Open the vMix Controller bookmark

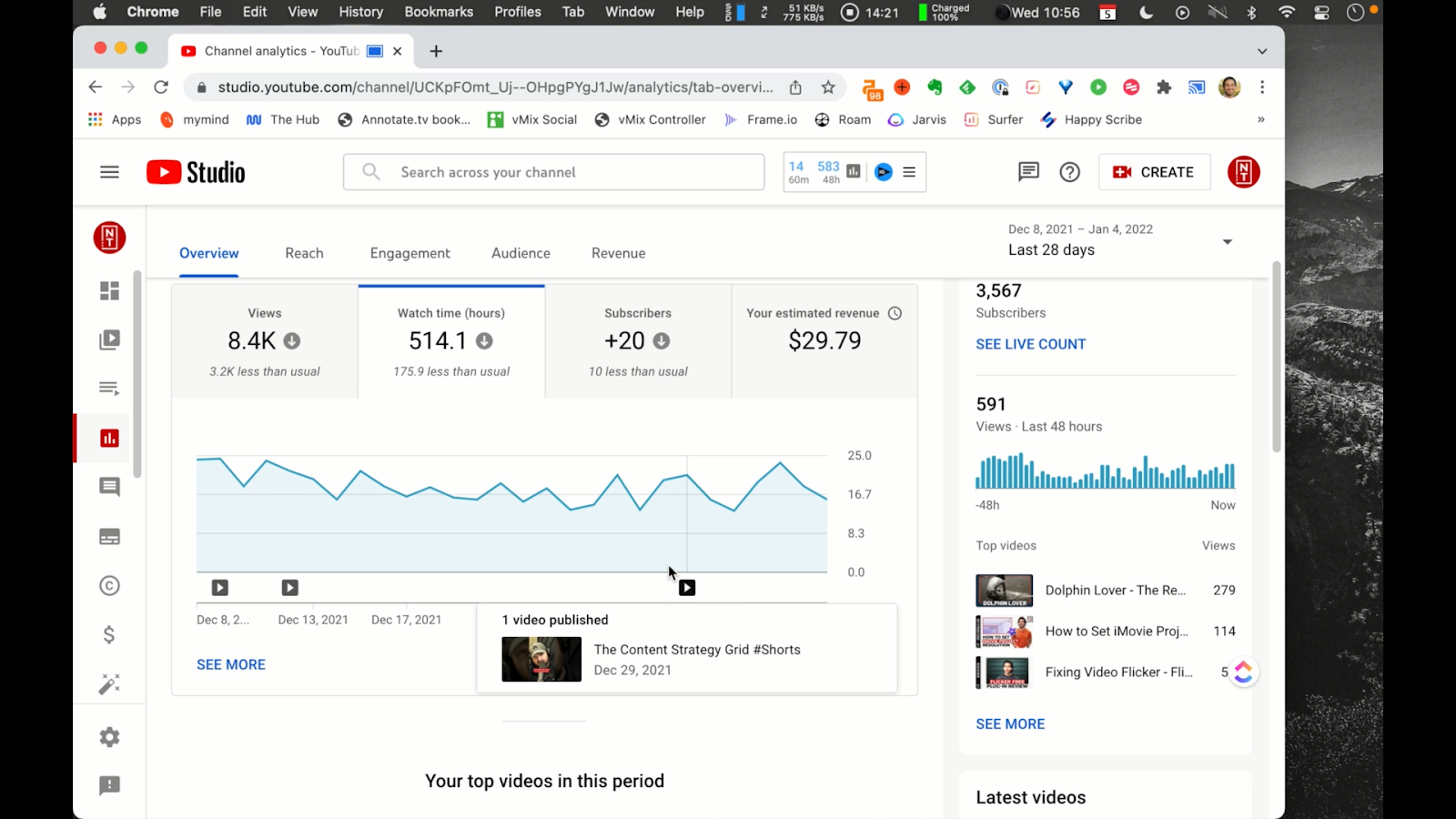[651, 119]
